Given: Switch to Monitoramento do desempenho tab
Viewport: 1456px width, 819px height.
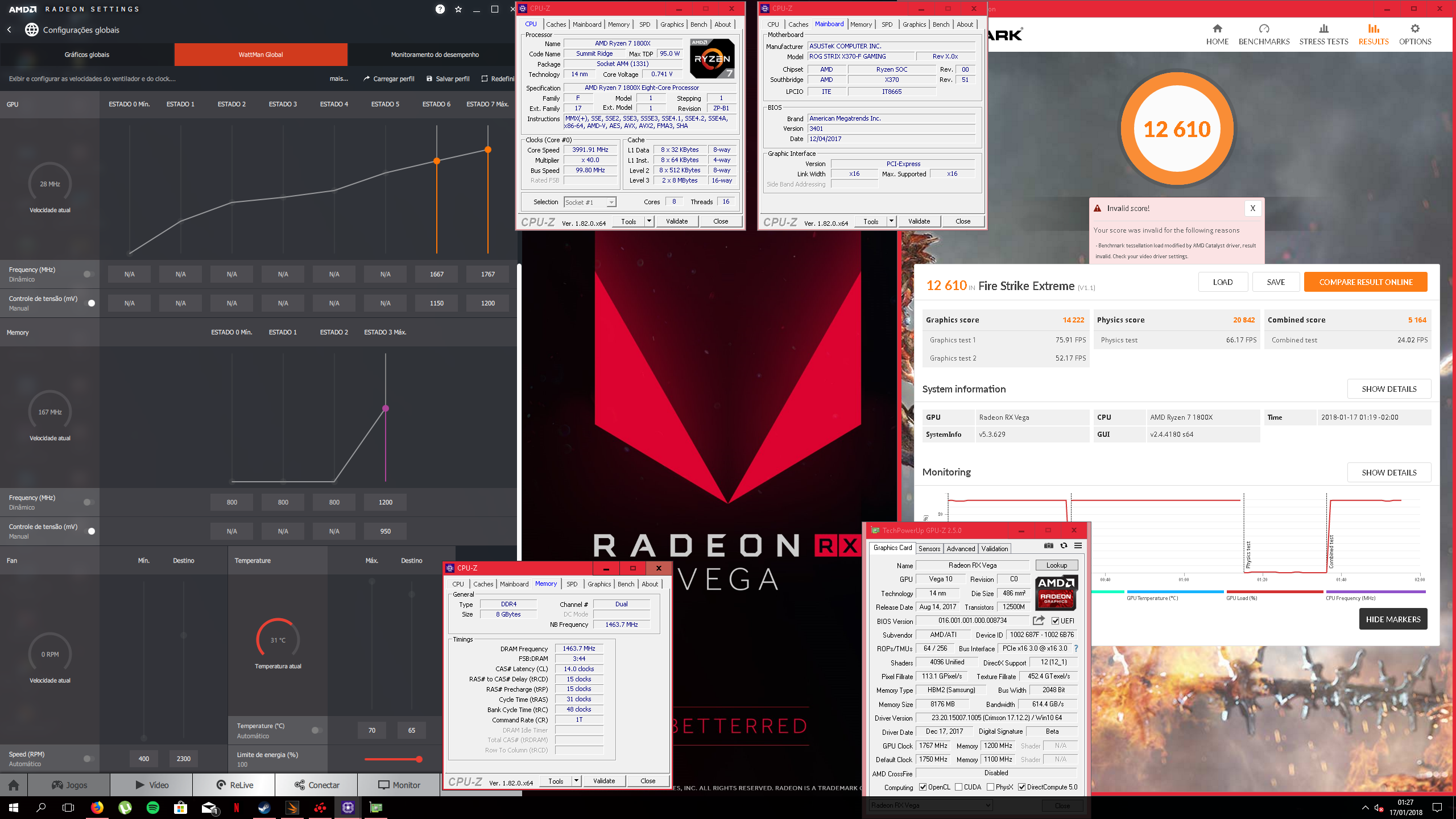Looking at the screenshot, I should click(435, 55).
